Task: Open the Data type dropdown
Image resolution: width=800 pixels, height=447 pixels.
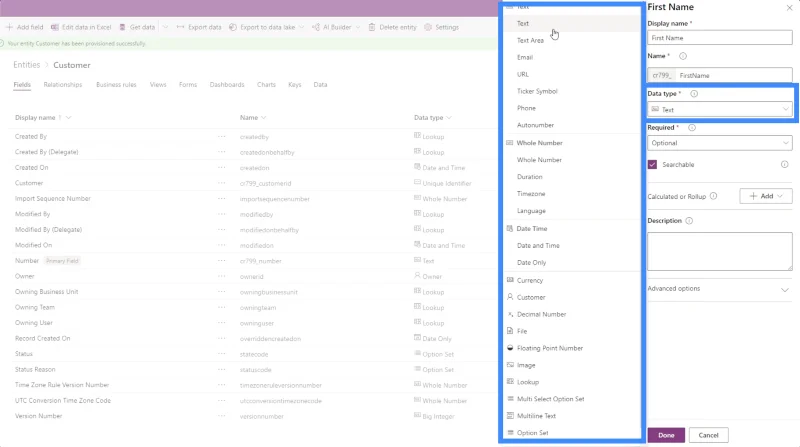Action: (719, 109)
